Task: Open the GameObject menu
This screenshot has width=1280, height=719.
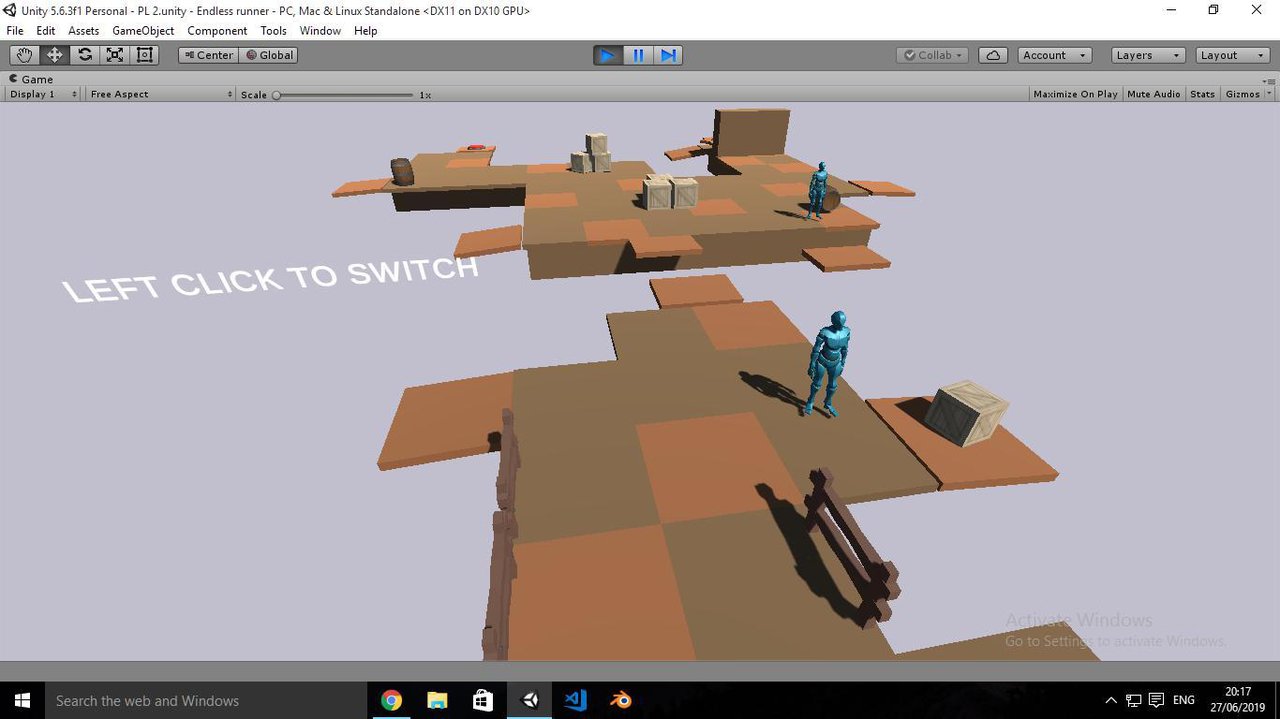Action: pos(143,31)
